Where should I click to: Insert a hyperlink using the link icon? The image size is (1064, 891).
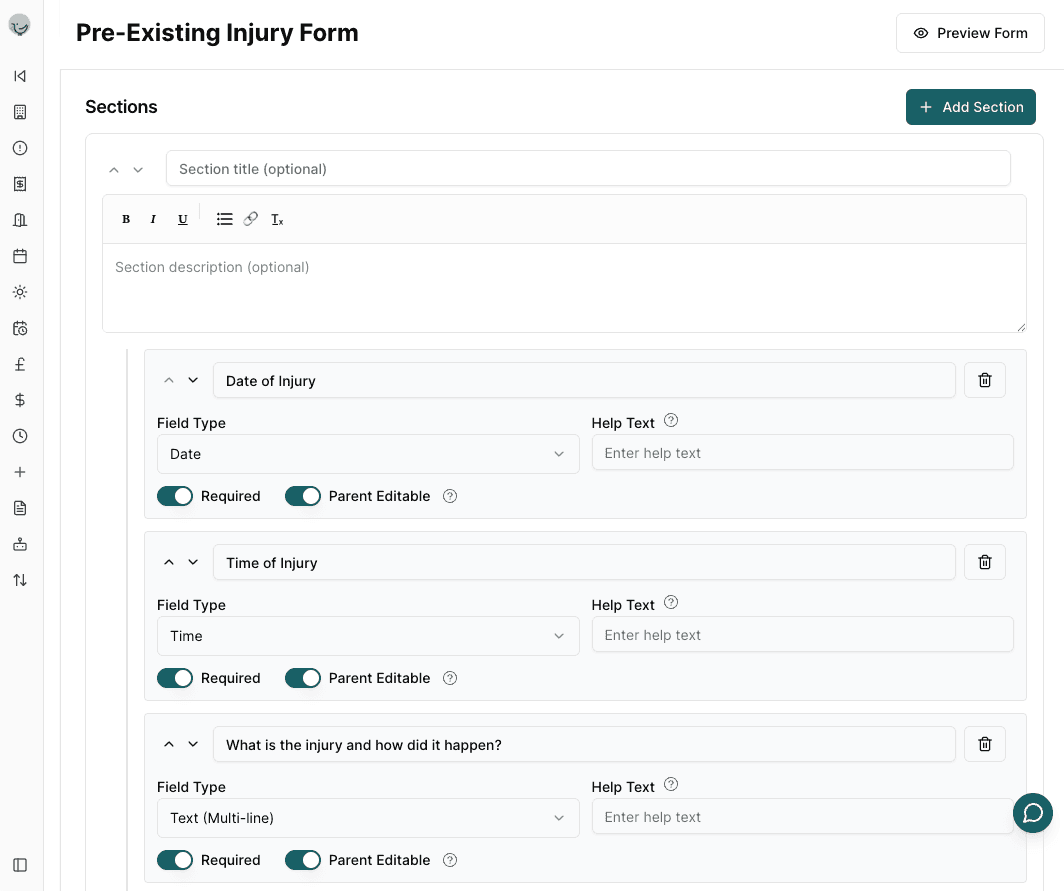point(251,219)
